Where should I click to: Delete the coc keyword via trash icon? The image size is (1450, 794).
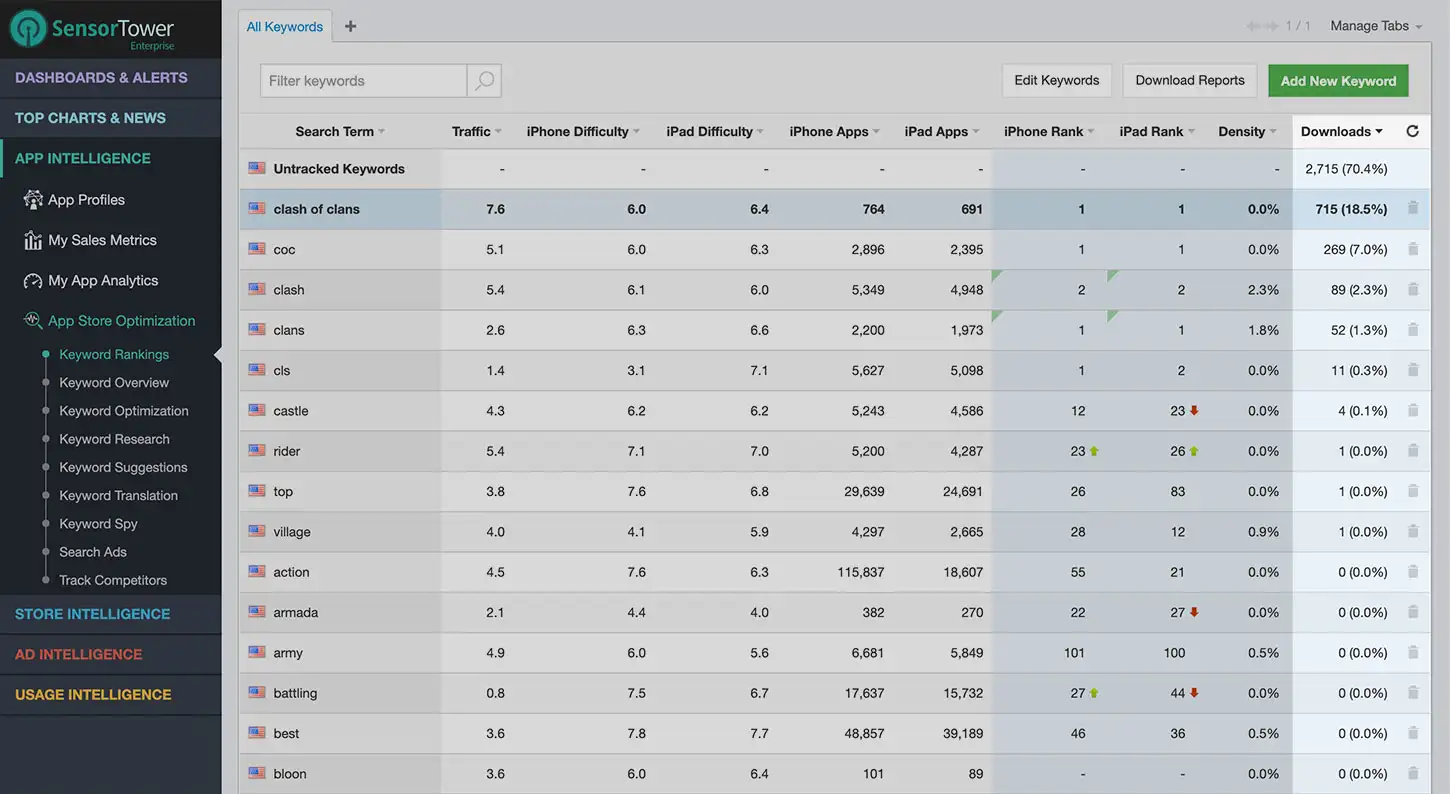(1413, 249)
